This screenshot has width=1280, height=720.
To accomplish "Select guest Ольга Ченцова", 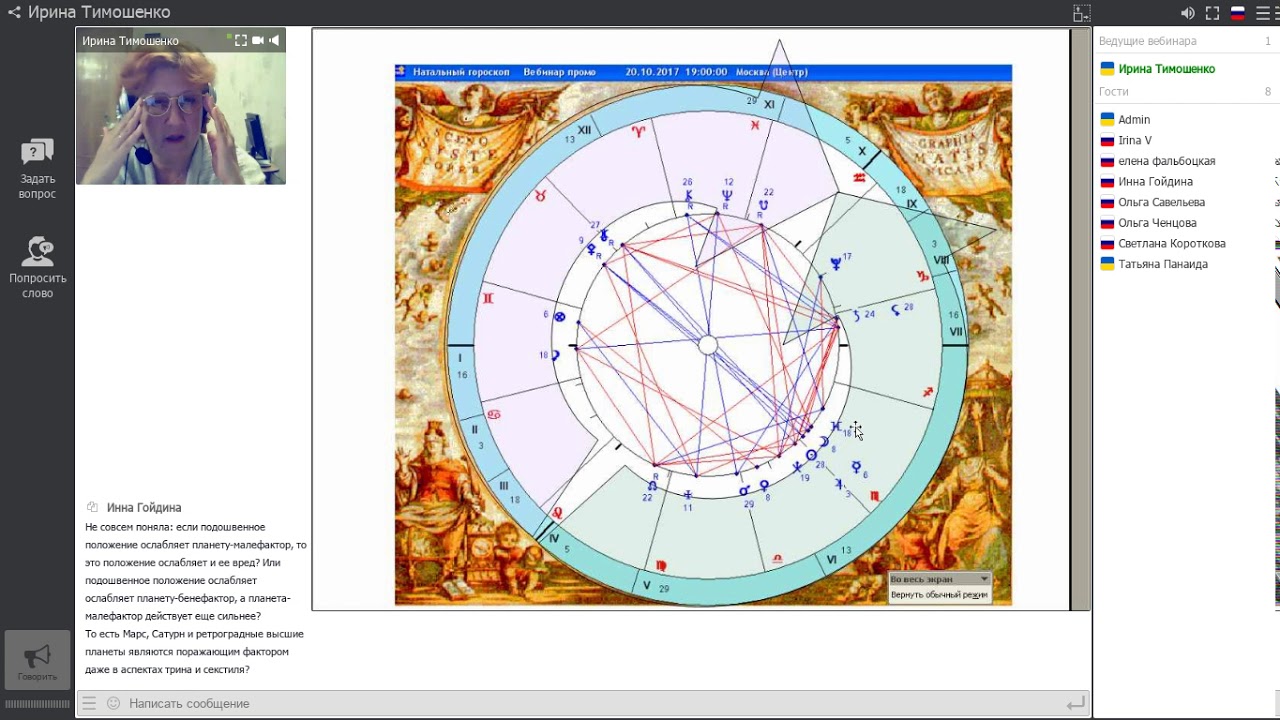I will (1157, 223).
